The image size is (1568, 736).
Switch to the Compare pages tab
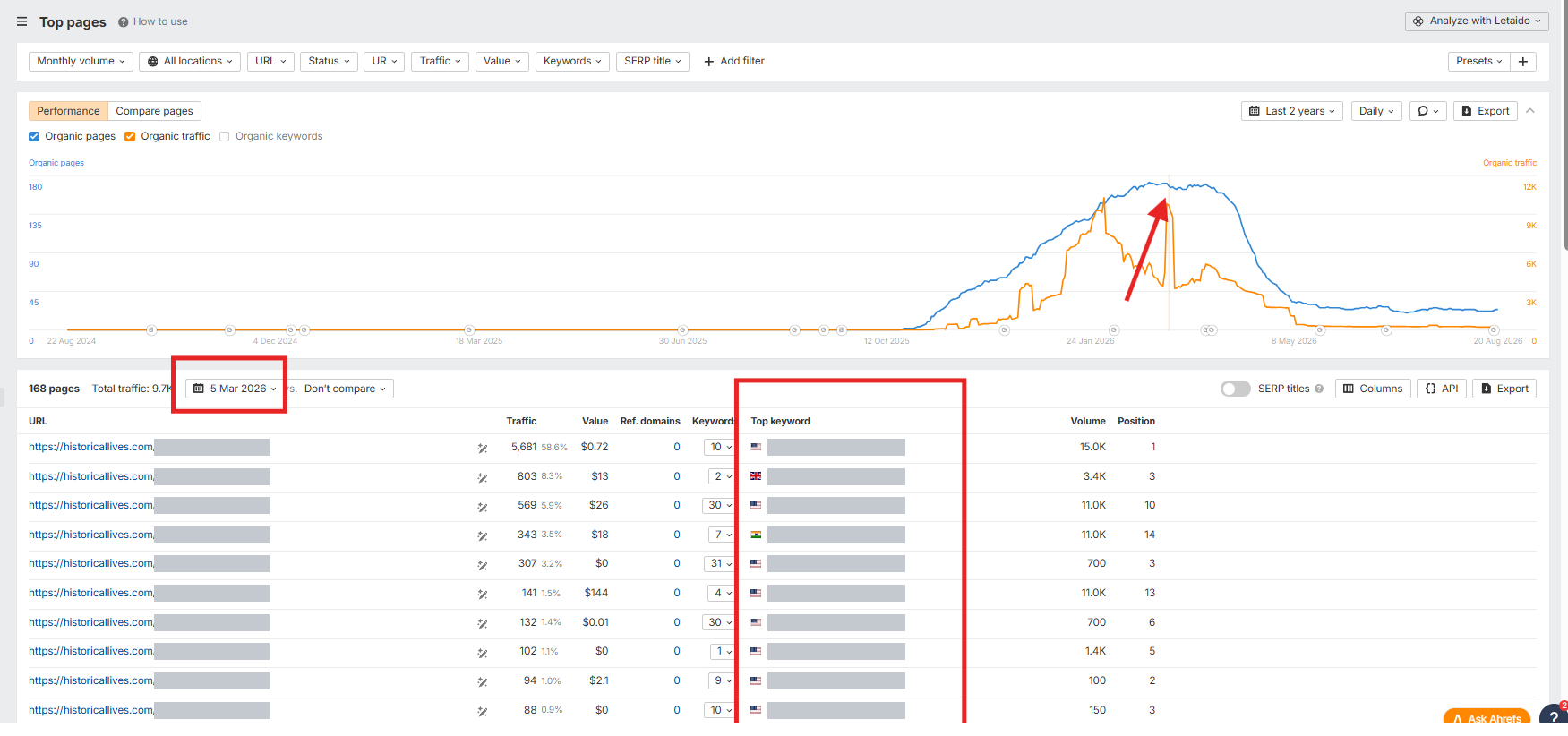(154, 111)
